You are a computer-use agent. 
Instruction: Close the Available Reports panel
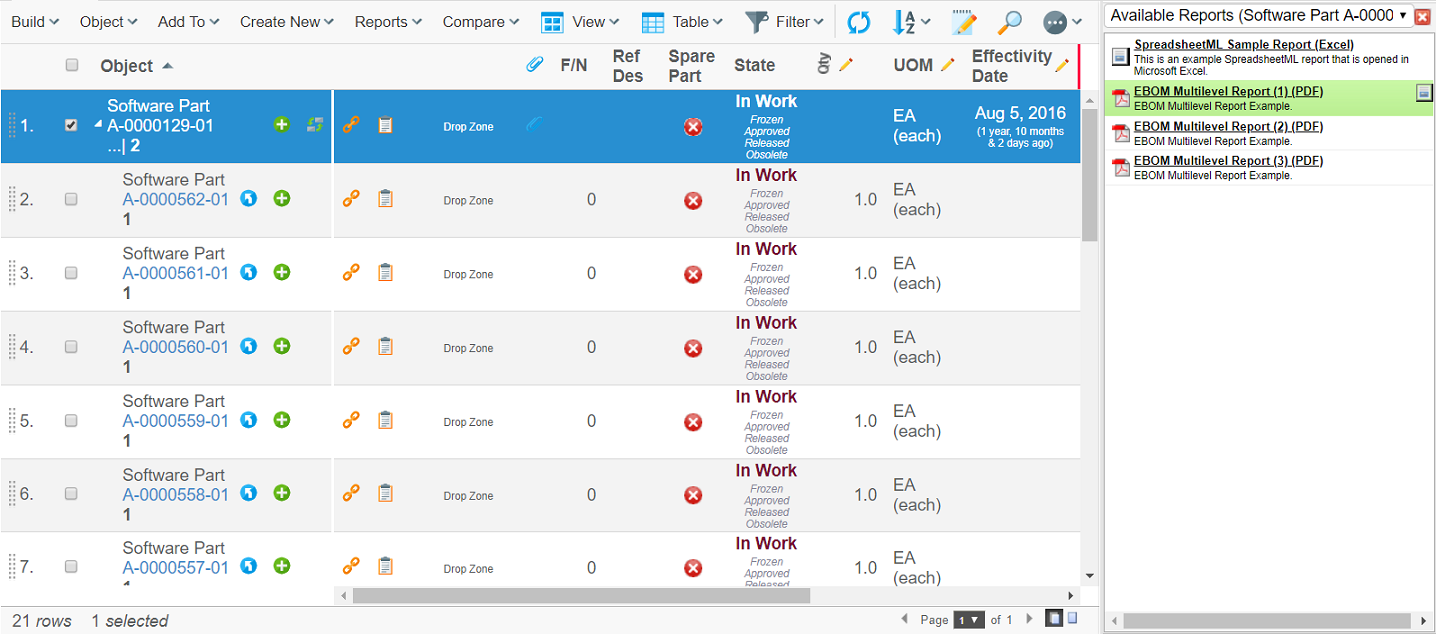[1423, 16]
